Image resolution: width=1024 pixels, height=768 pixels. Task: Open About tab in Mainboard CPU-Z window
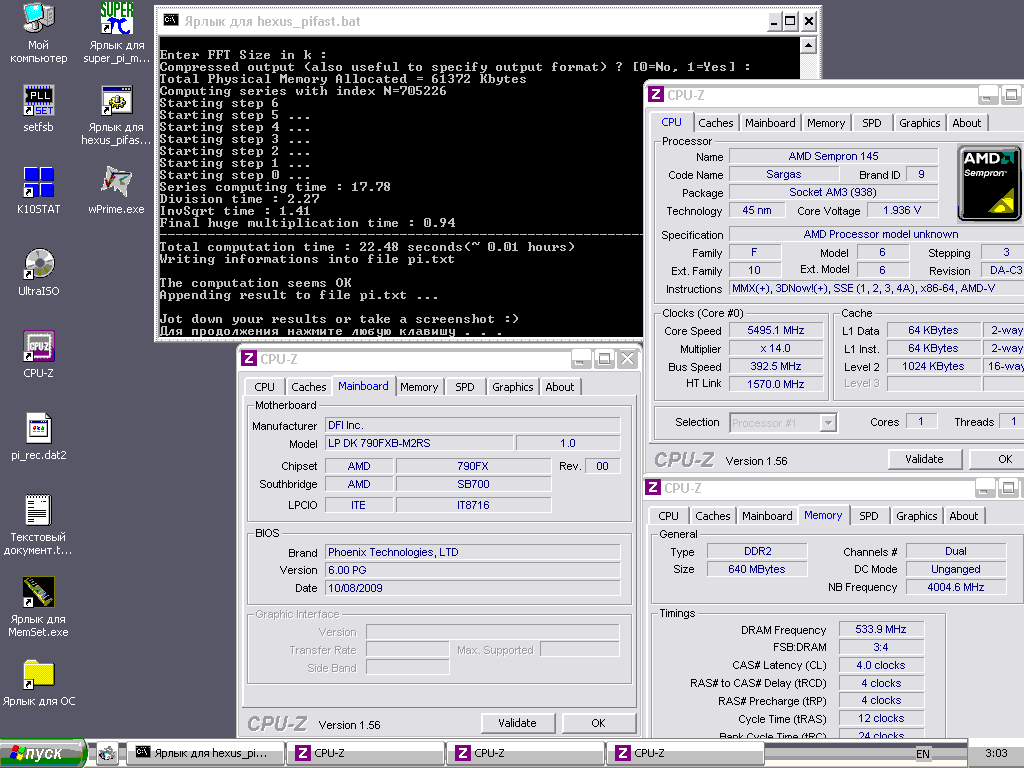point(560,387)
